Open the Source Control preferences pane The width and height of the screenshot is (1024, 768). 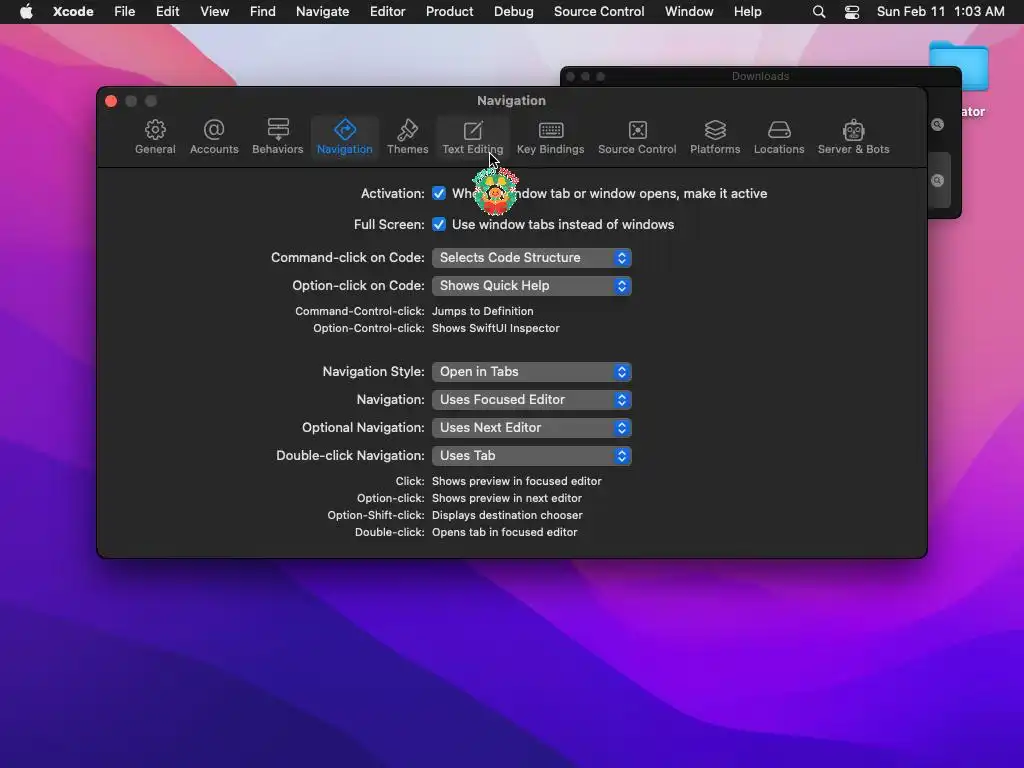(637, 136)
